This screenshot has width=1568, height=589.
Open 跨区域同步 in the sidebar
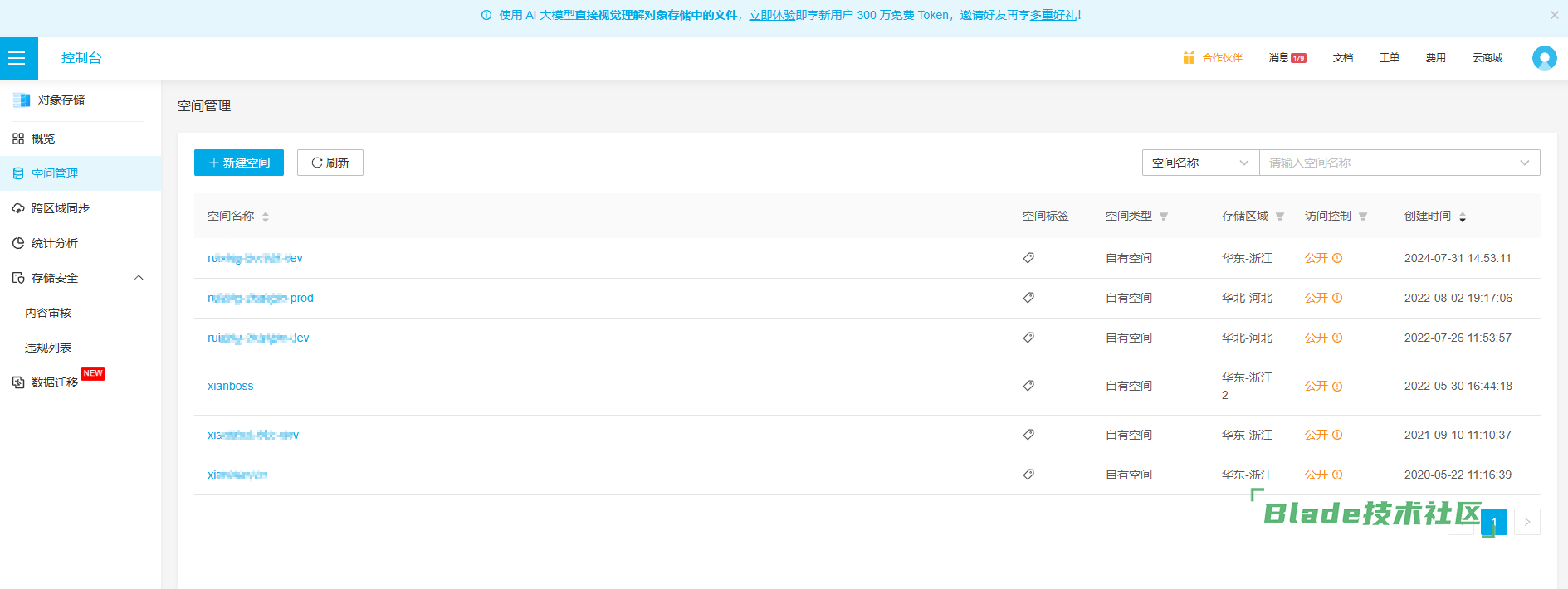click(60, 208)
